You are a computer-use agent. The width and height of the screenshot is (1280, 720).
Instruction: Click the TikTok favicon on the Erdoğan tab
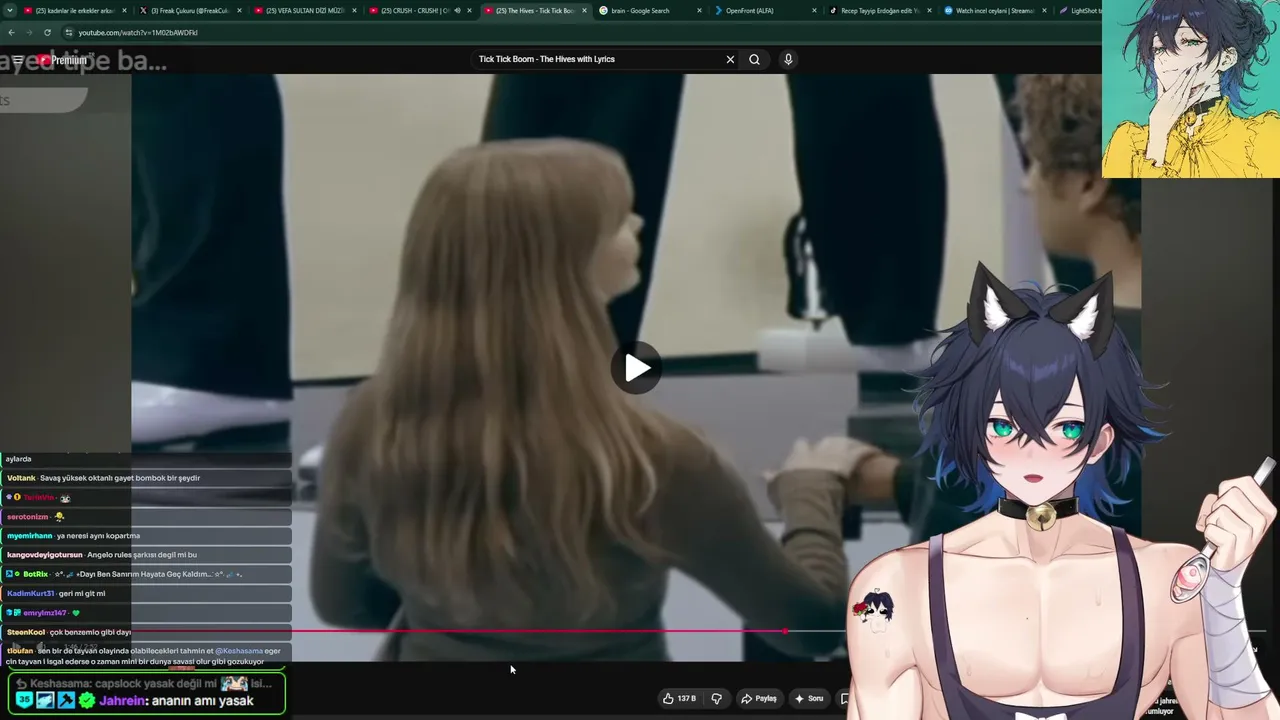click(x=833, y=11)
